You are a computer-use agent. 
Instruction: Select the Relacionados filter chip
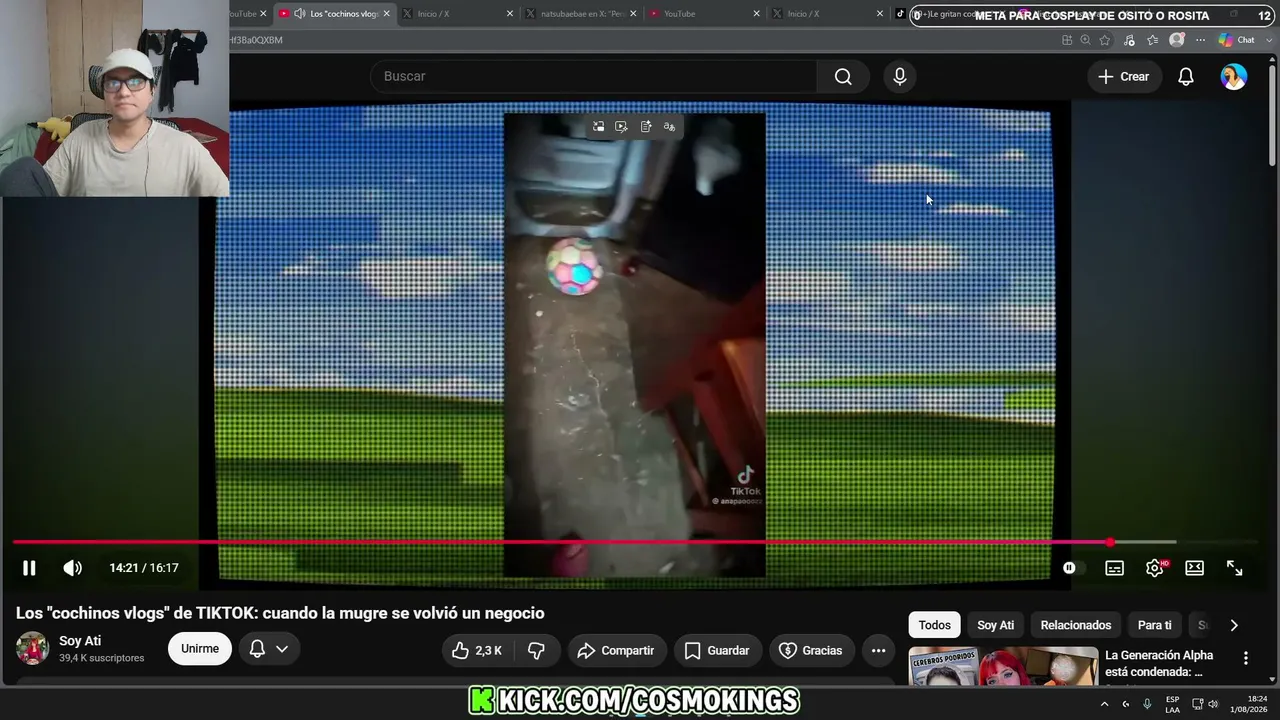pos(1076,625)
